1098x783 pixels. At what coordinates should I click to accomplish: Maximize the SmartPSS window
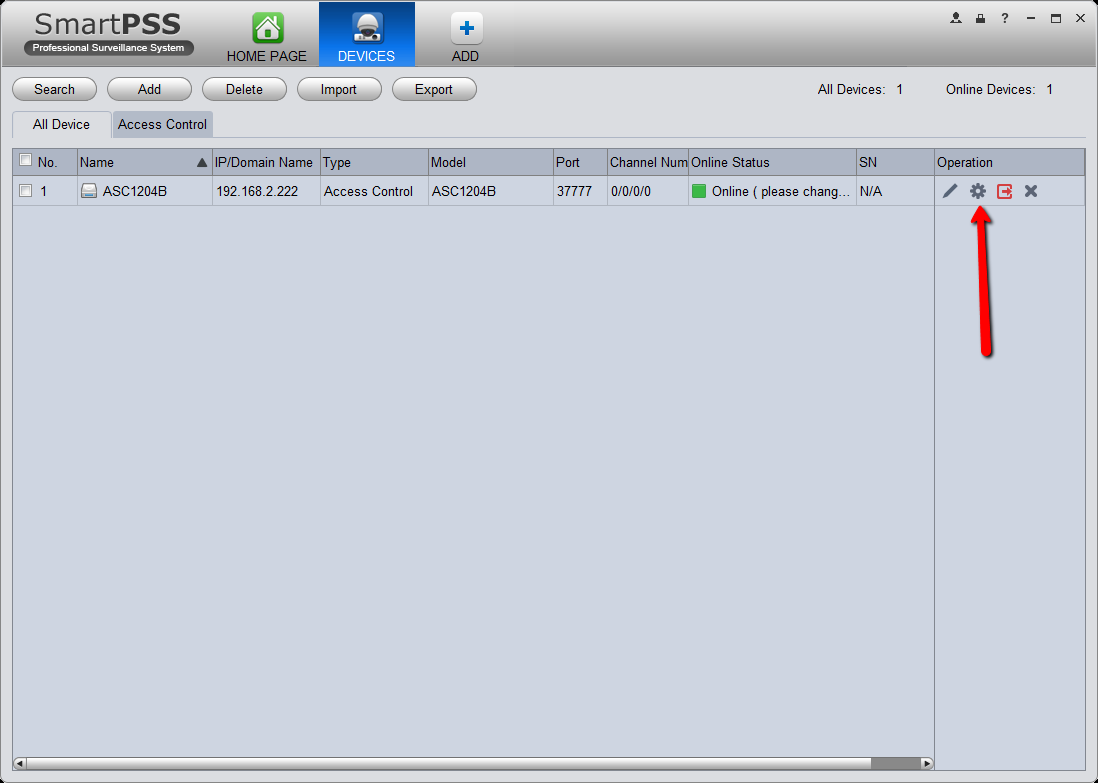[1055, 19]
